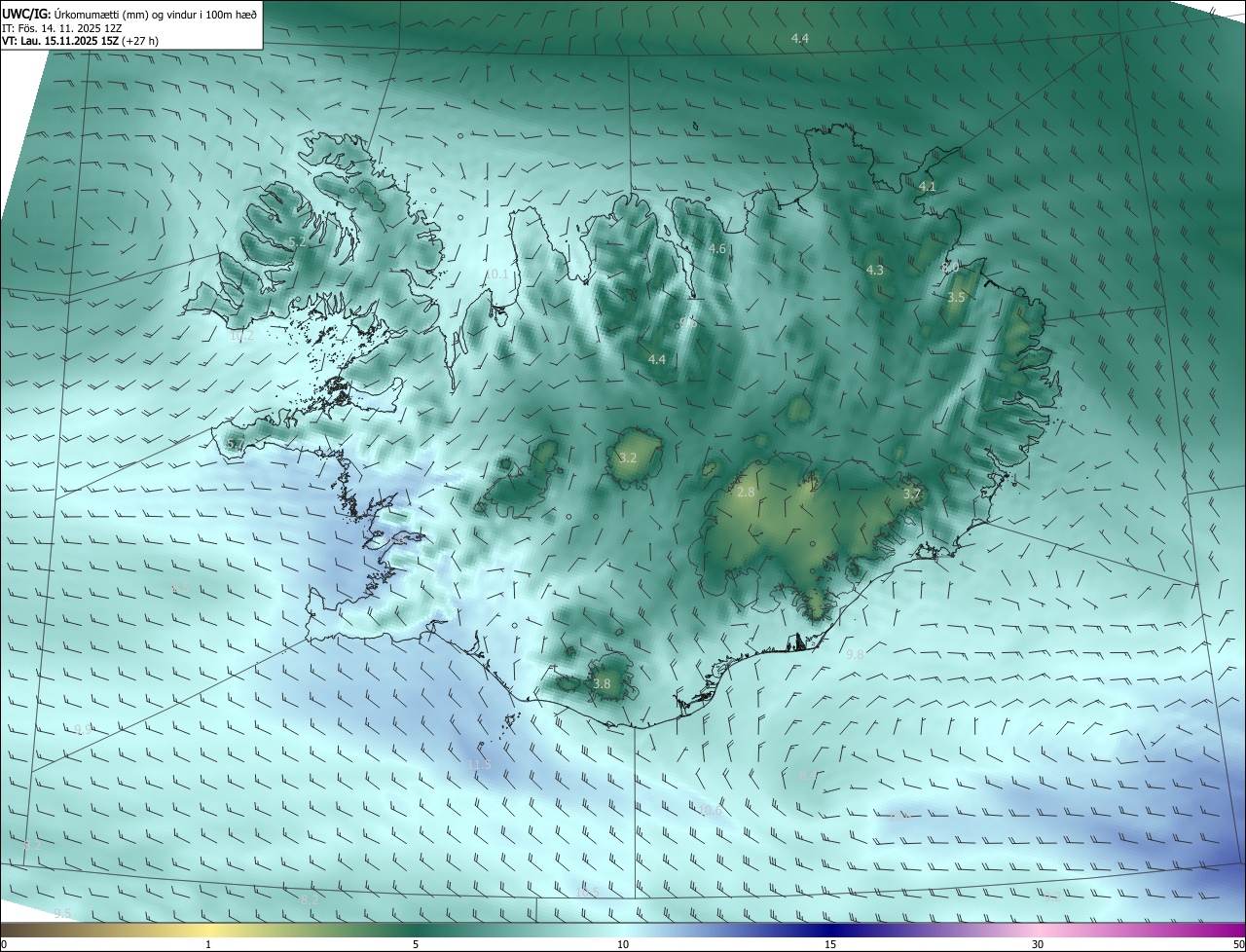The image size is (1246, 952).
Task: Click the 10.1 precipitable water value
Action: tap(496, 275)
